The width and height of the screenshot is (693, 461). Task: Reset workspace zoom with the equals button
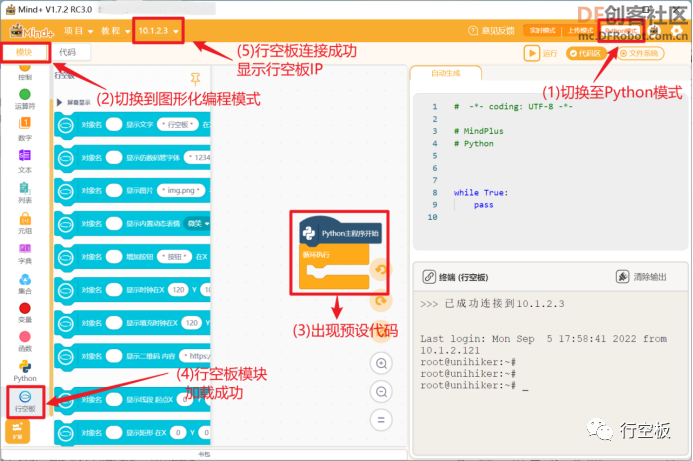pos(381,420)
